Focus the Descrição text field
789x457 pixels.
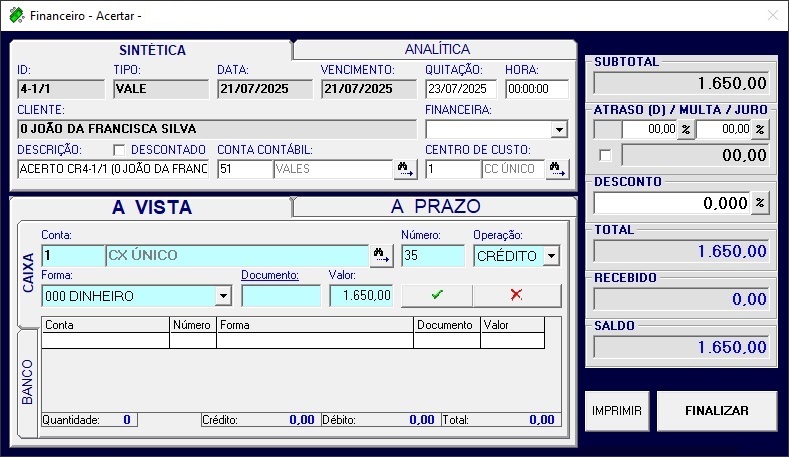[x=113, y=169]
